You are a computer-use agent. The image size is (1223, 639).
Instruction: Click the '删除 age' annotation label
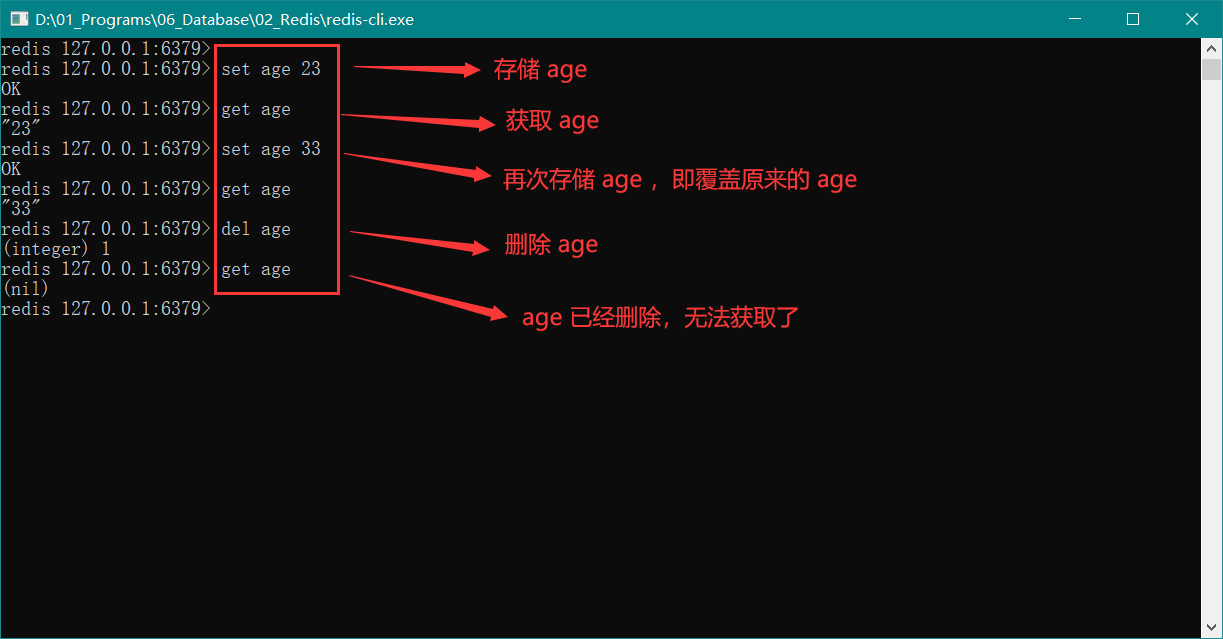point(551,245)
